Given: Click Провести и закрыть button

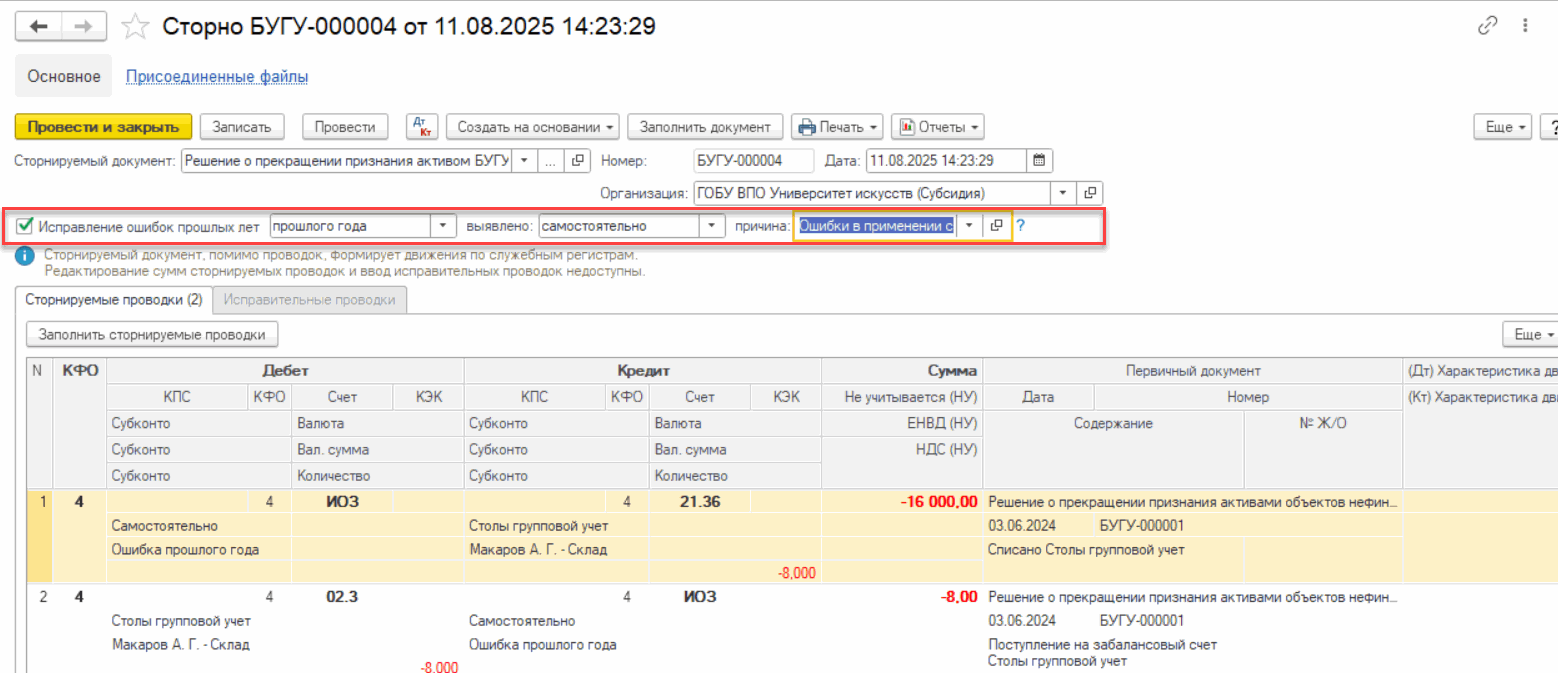Looking at the screenshot, I should [103, 127].
